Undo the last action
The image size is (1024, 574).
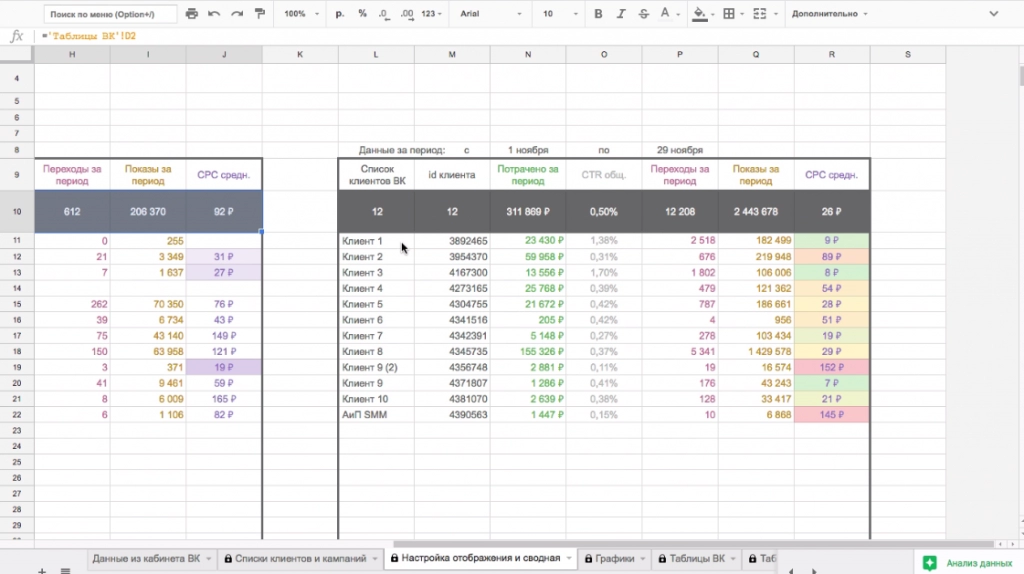click(214, 14)
